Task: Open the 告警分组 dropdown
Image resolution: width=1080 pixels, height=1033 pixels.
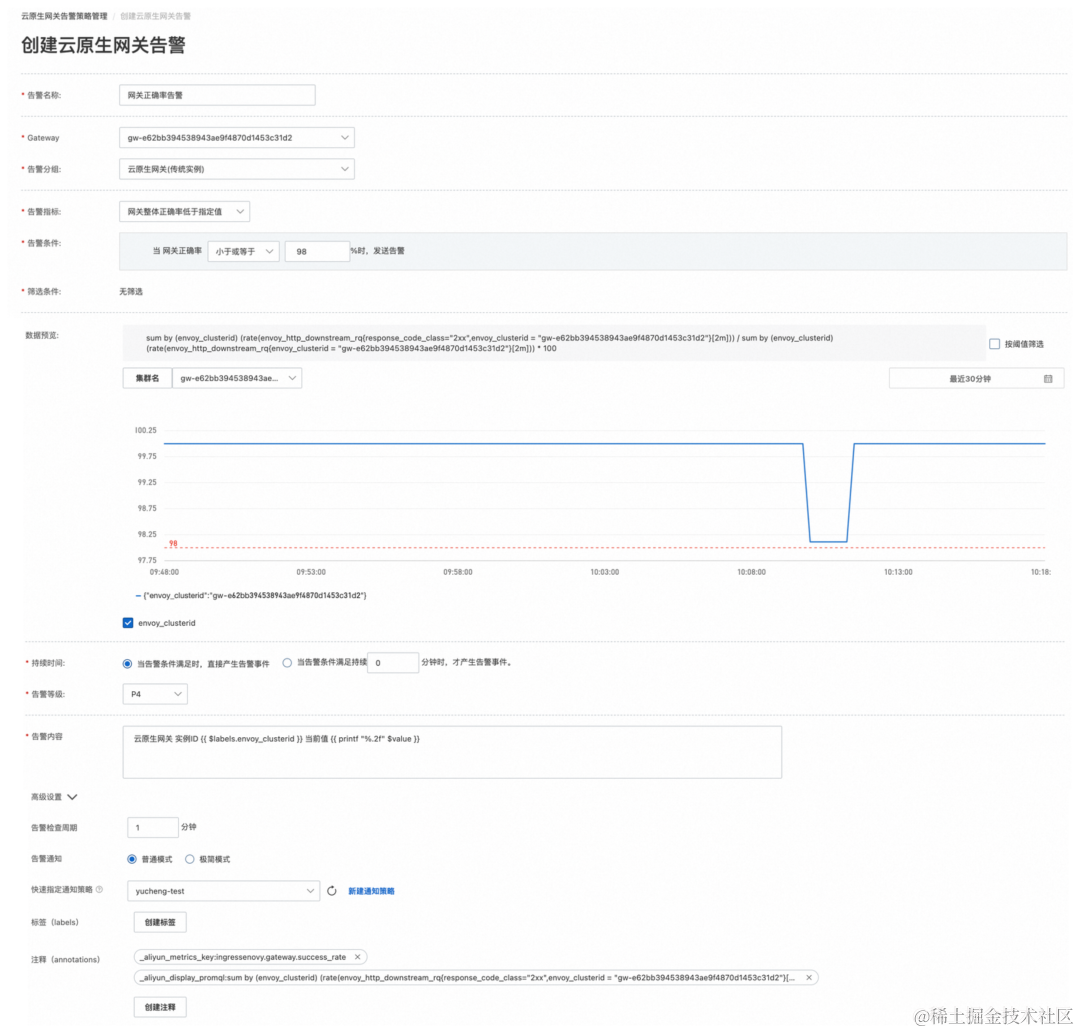Action: point(237,169)
